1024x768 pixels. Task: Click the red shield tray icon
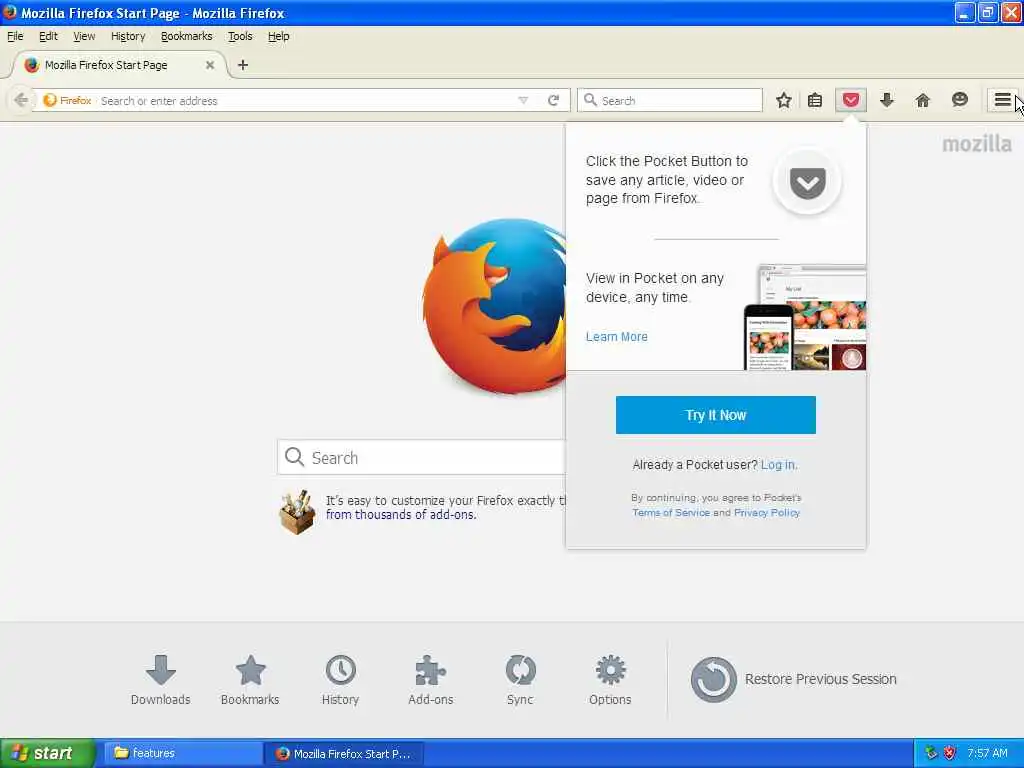point(950,753)
